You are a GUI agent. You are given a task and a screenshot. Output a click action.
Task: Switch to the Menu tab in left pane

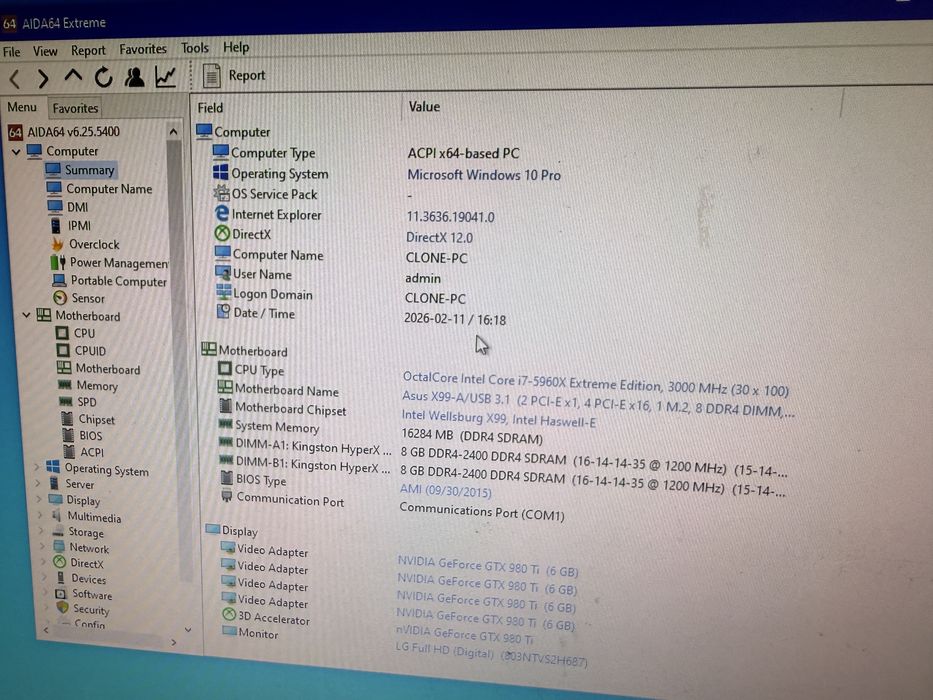[22, 107]
